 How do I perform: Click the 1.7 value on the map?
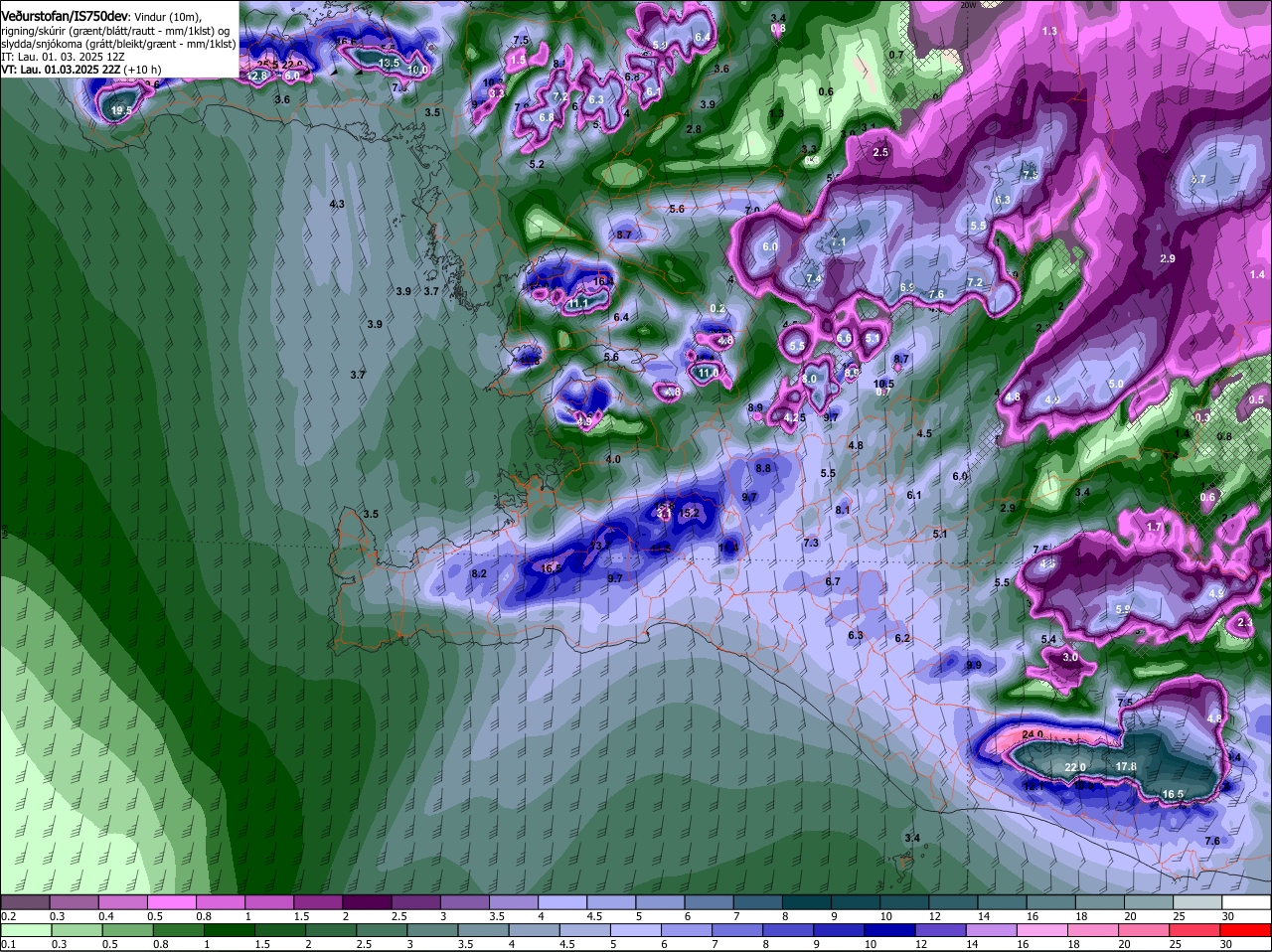click(1154, 527)
